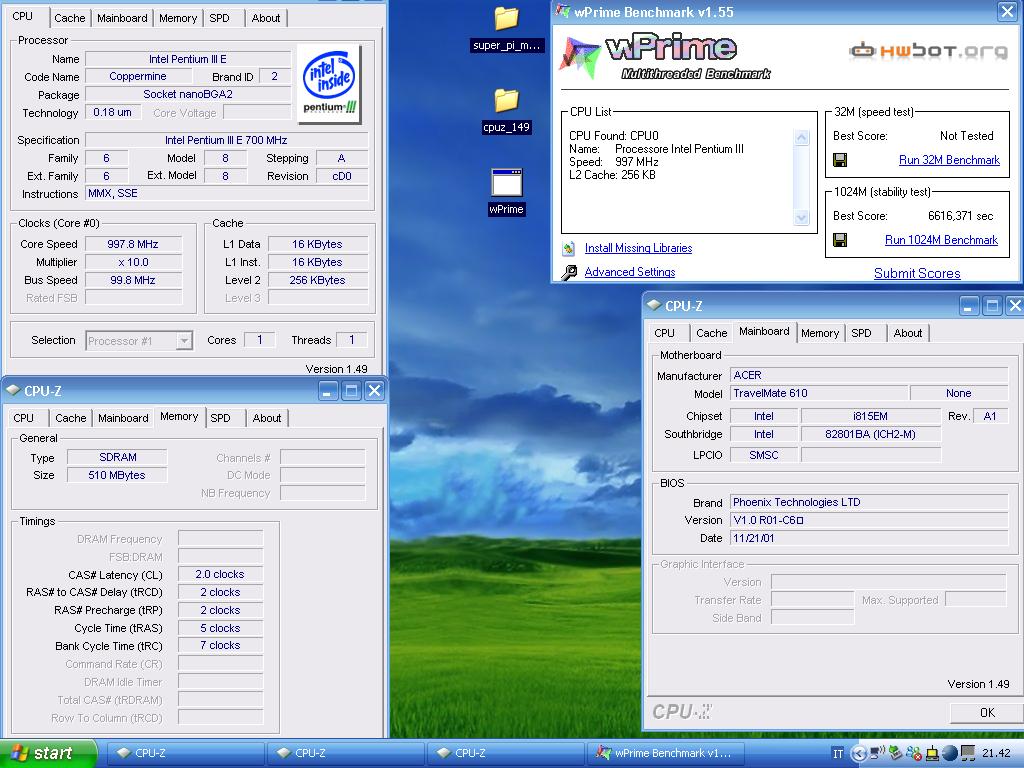Click the CPU List scroll up arrow

[x=801, y=137]
